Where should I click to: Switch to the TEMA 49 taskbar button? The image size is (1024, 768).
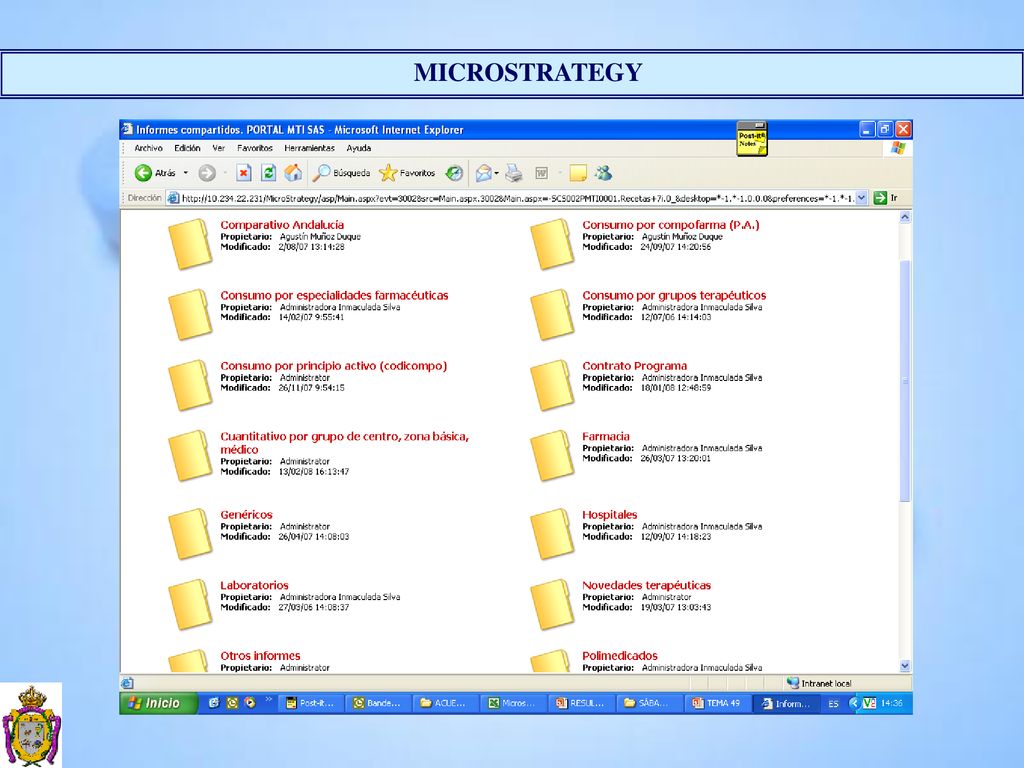tap(717, 703)
